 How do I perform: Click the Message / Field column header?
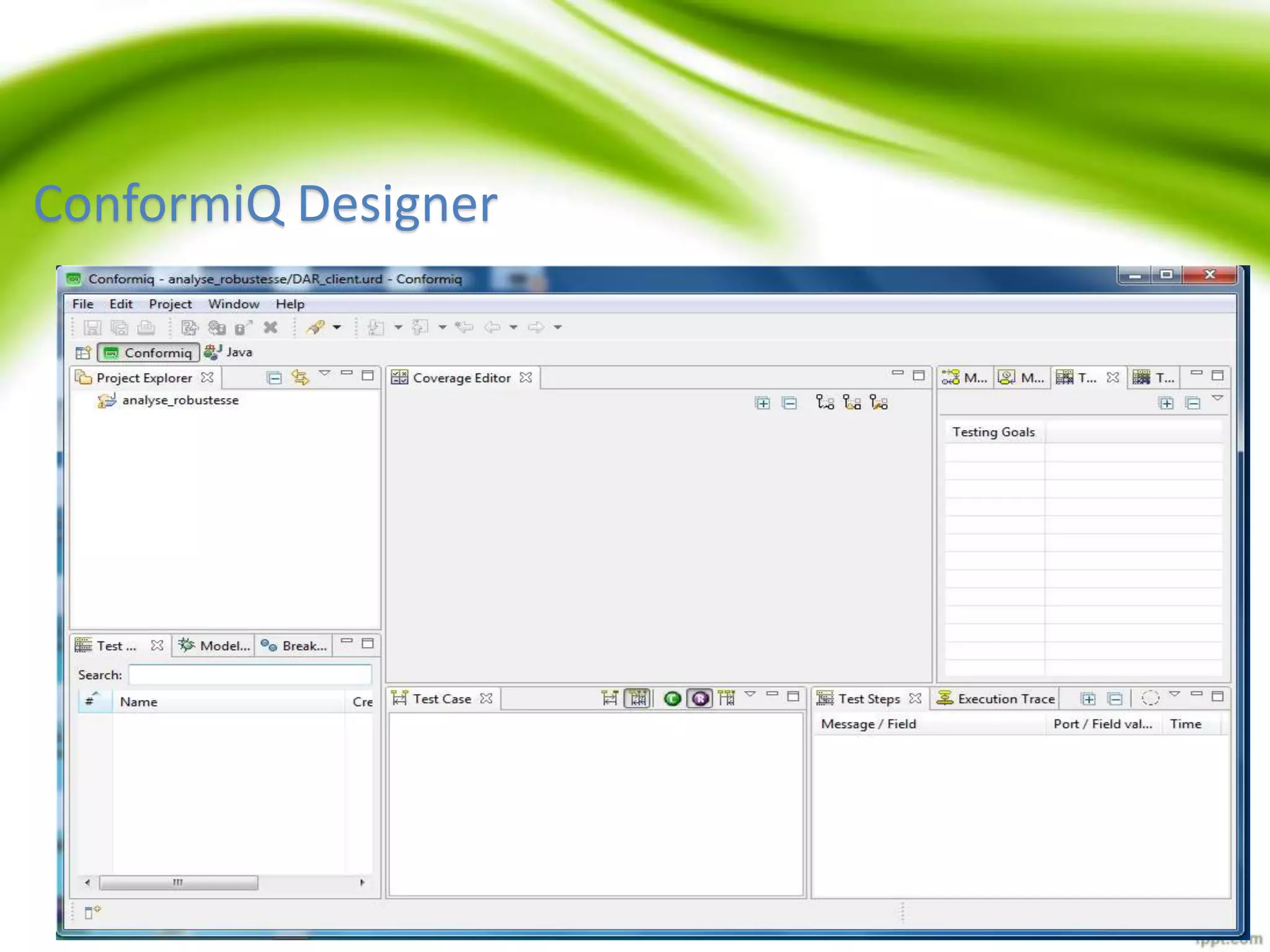(x=930, y=724)
